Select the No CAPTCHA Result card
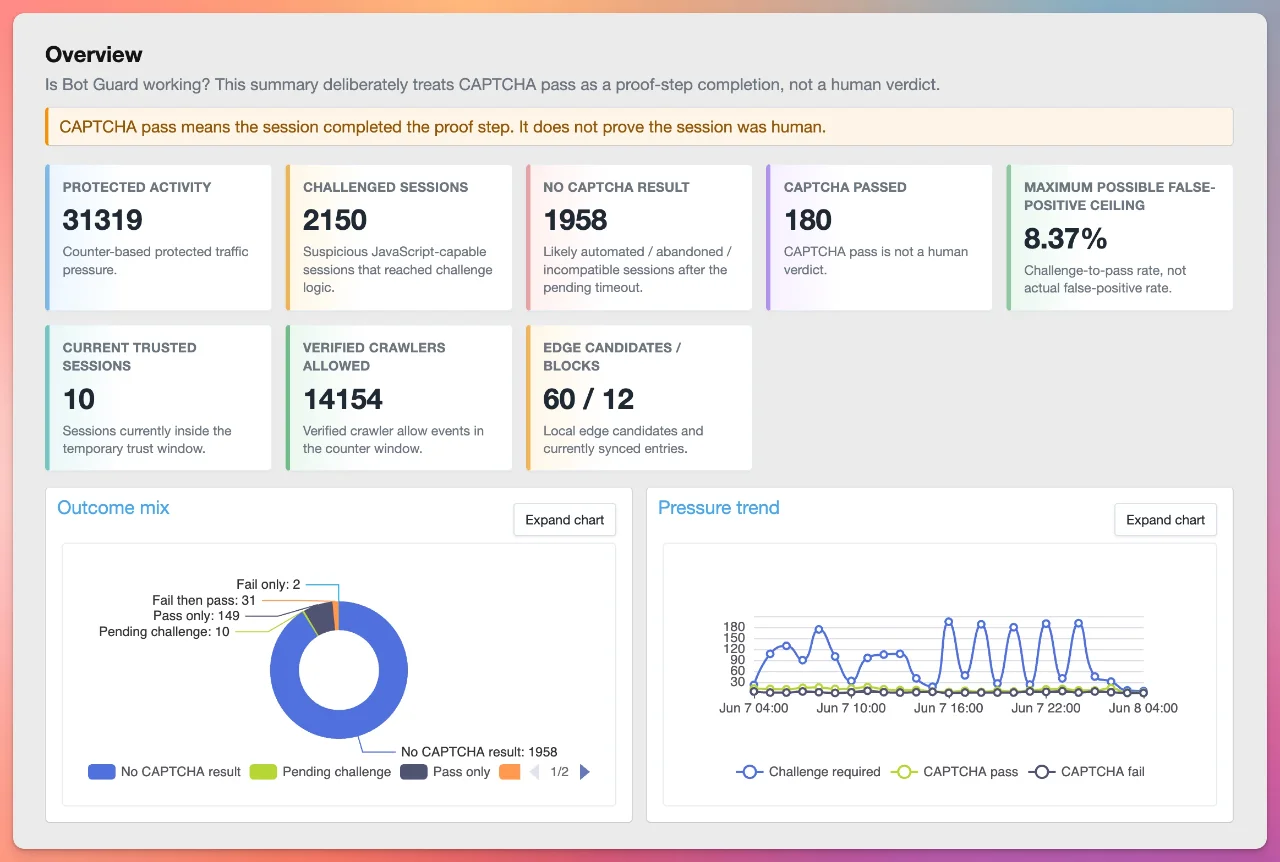Screen dimensions: 1280x862 639,238
